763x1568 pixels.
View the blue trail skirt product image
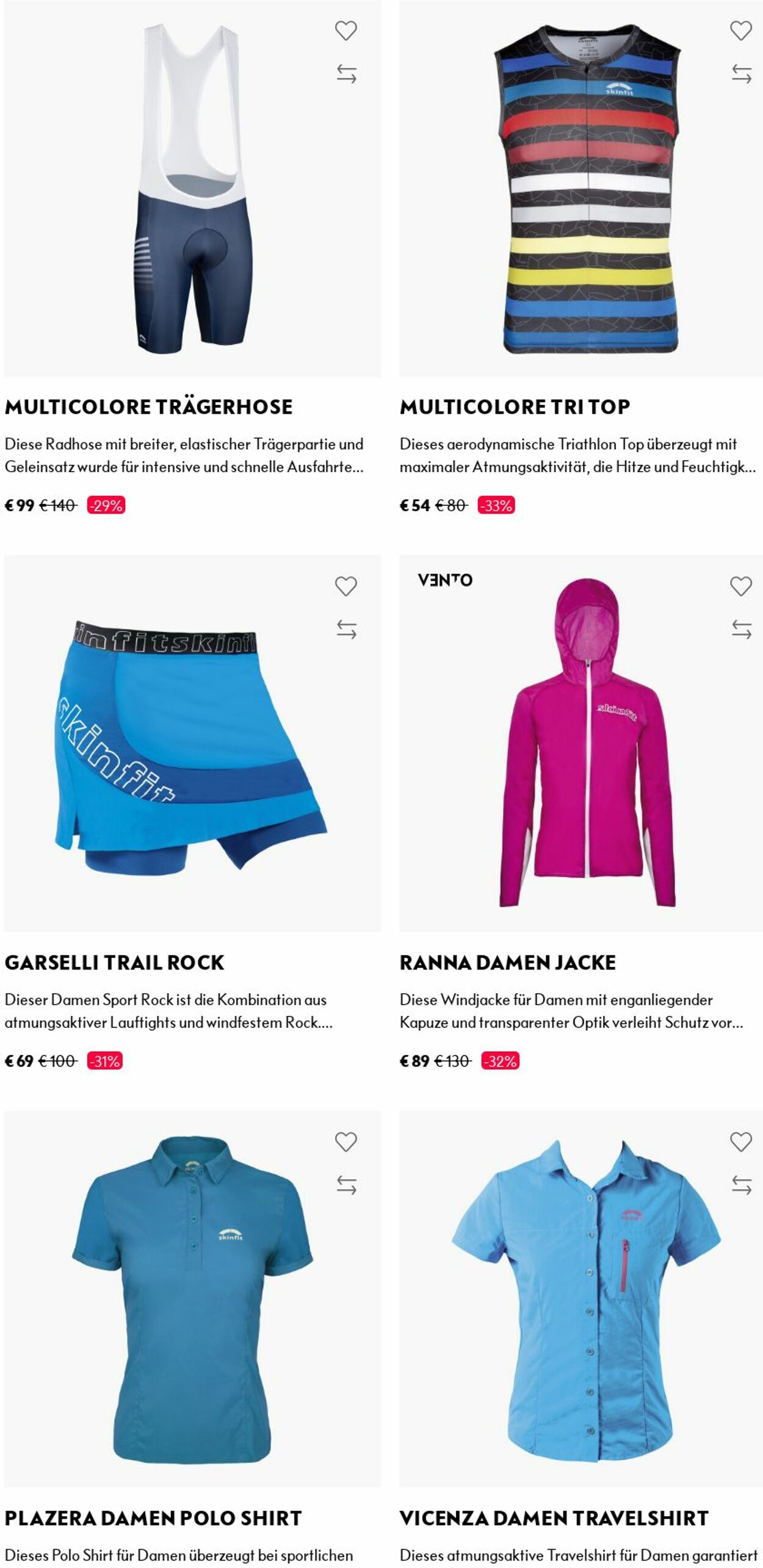192,743
